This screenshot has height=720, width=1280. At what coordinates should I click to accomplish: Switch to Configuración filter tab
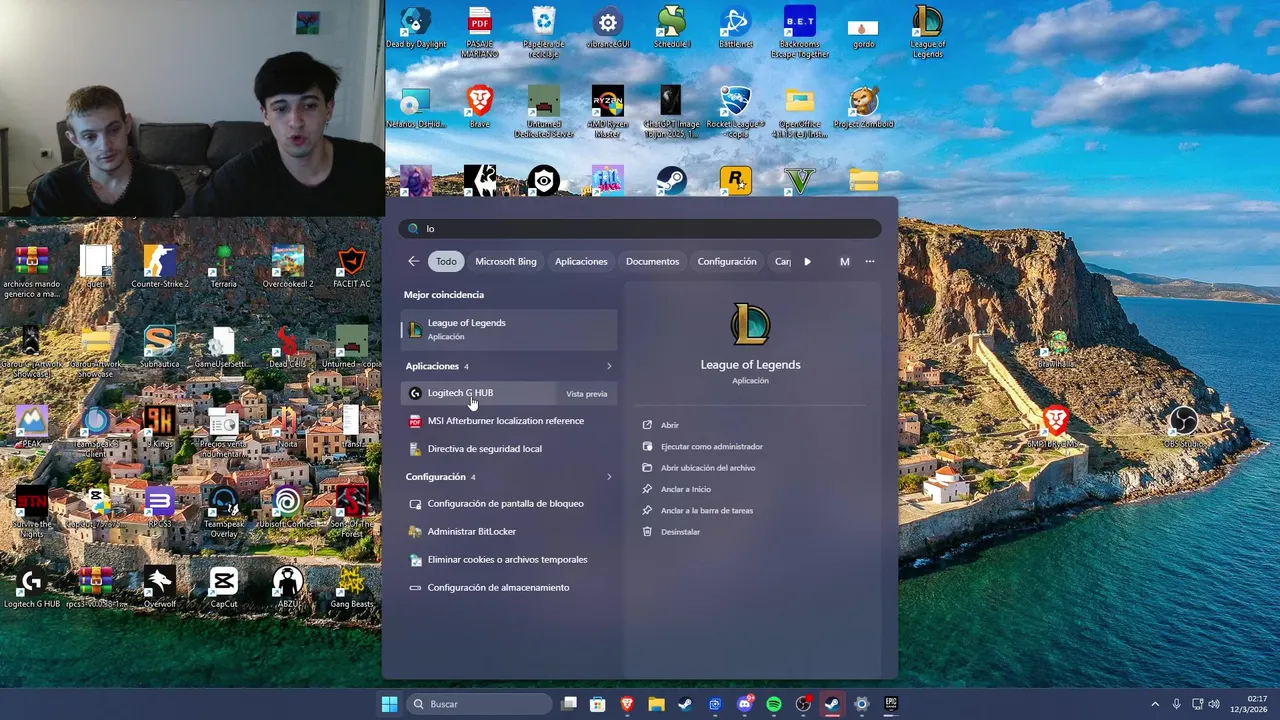tap(727, 262)
